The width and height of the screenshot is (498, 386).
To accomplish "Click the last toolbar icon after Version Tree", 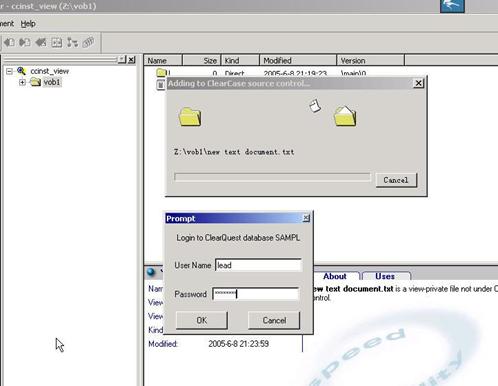I will pos(88,42).
